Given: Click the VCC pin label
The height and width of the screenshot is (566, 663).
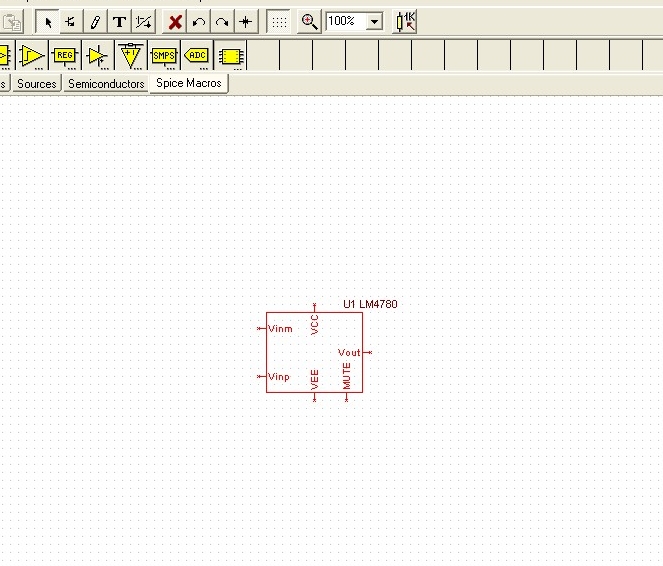Looking at the screenshot, I should 314,325.
